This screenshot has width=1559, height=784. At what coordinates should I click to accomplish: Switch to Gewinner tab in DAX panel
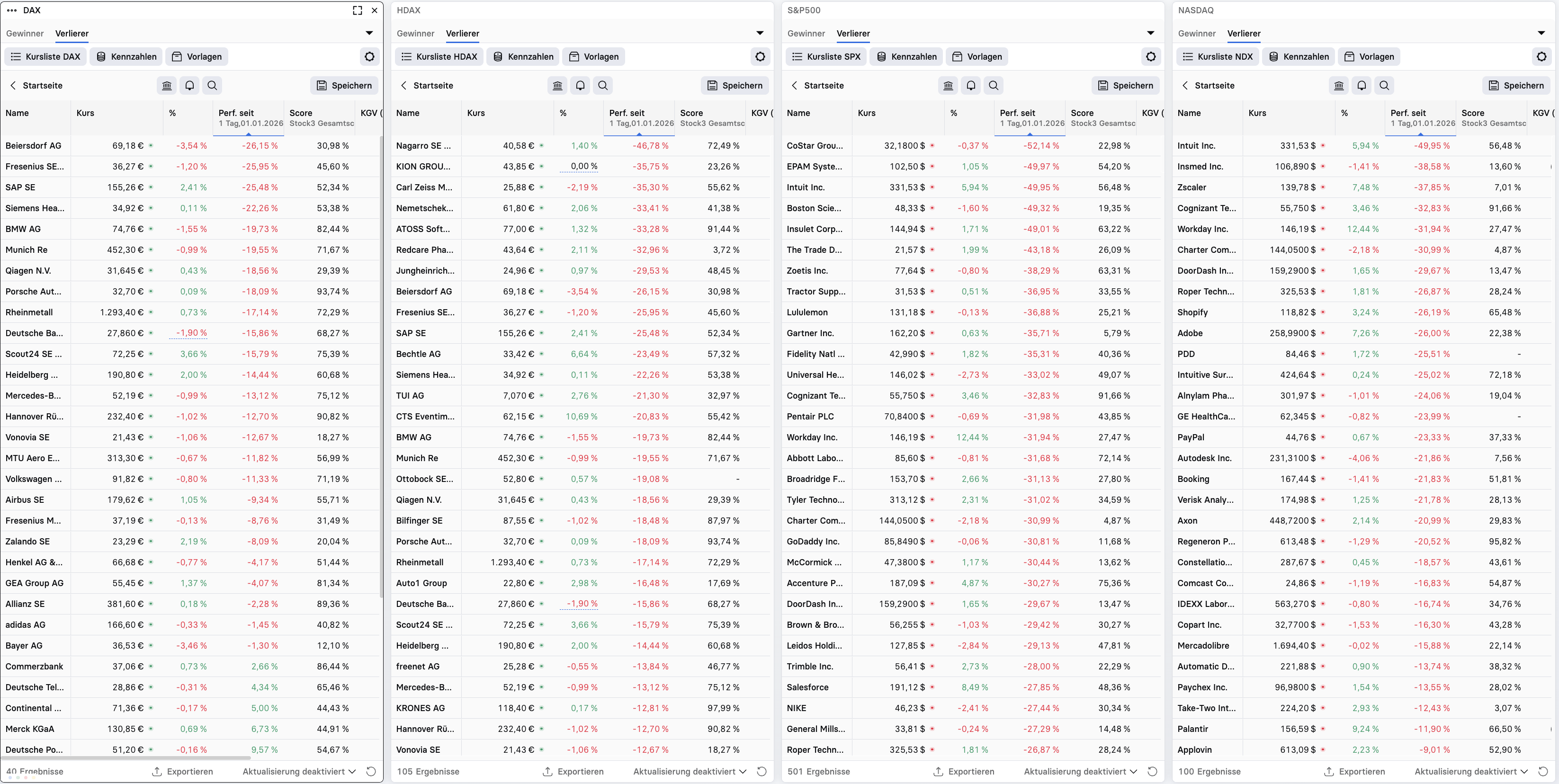(x=25, y=34)
